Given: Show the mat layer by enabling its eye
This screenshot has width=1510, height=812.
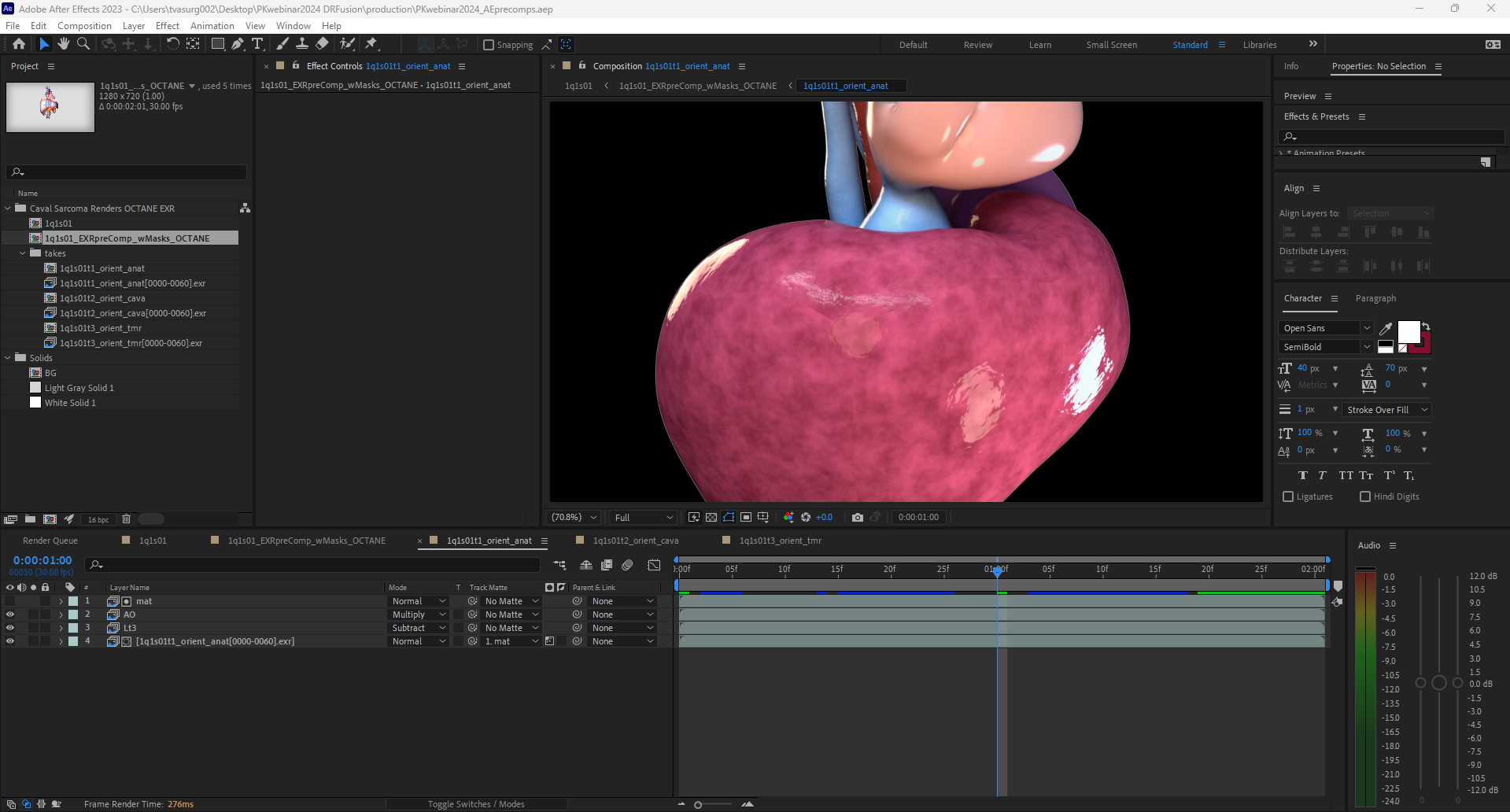Looking at the screenshot, I should (x=10, y=601).
